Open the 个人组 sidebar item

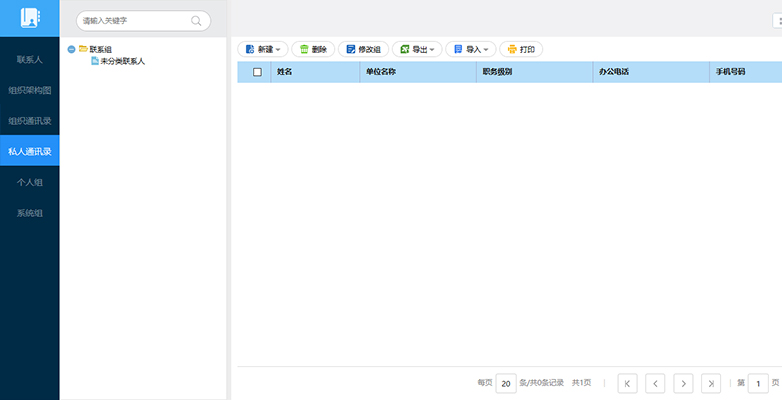point(29,182)
